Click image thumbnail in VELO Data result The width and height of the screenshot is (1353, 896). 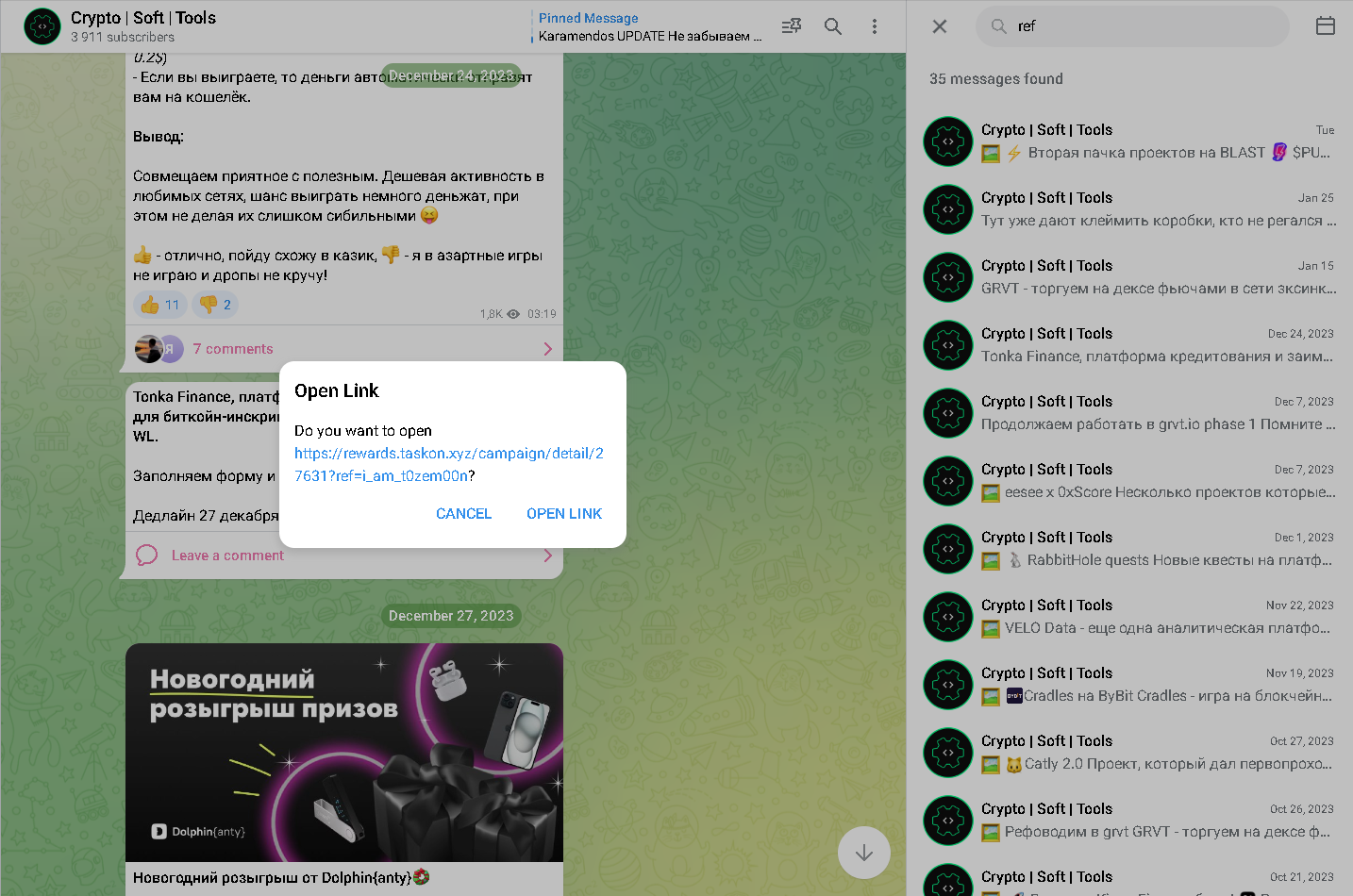[991, 628]
